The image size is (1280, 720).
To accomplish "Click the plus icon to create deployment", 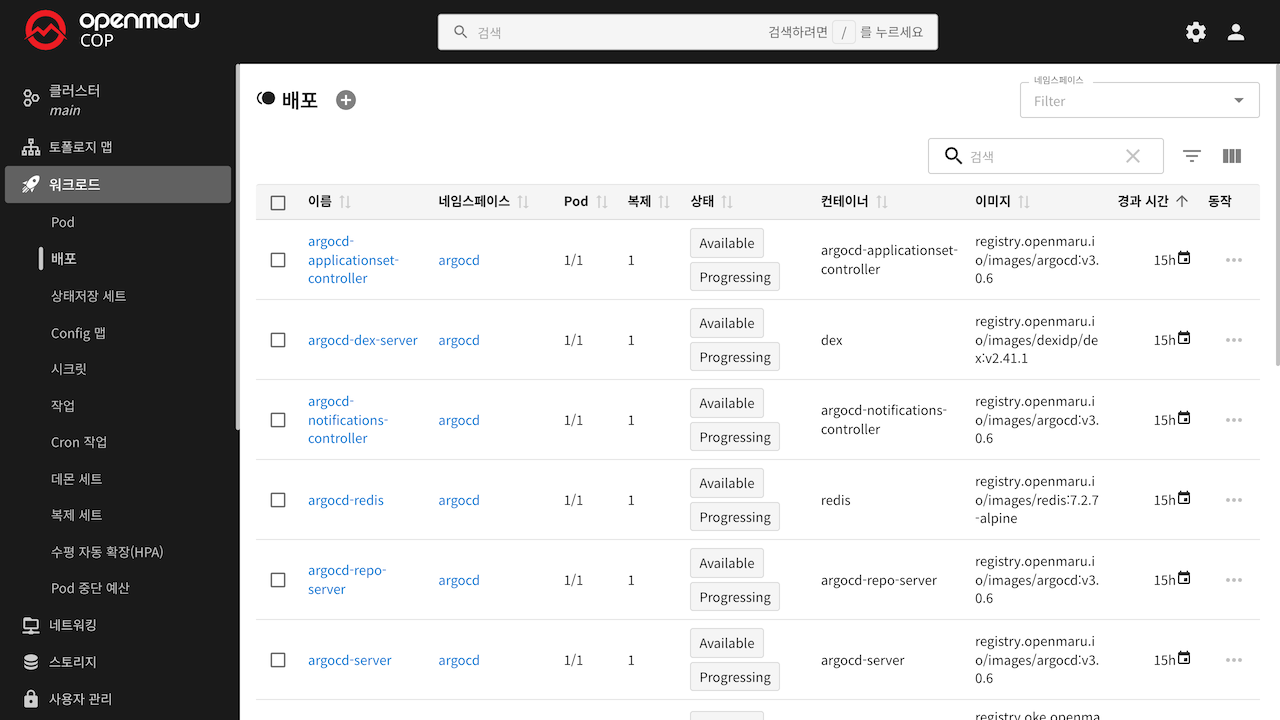I will [x=346, y=100].
